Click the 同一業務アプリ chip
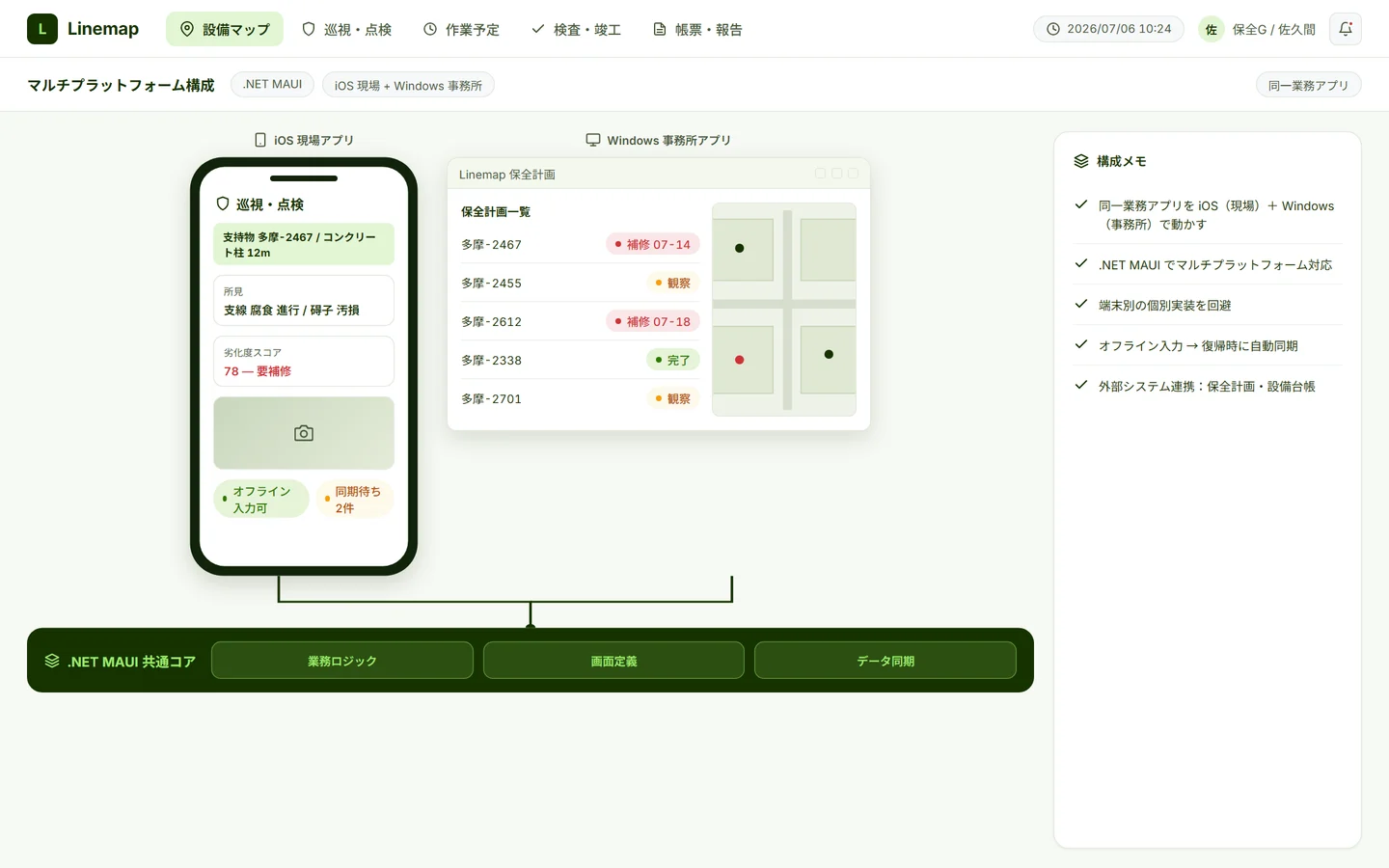 (x=1308, y=85)
